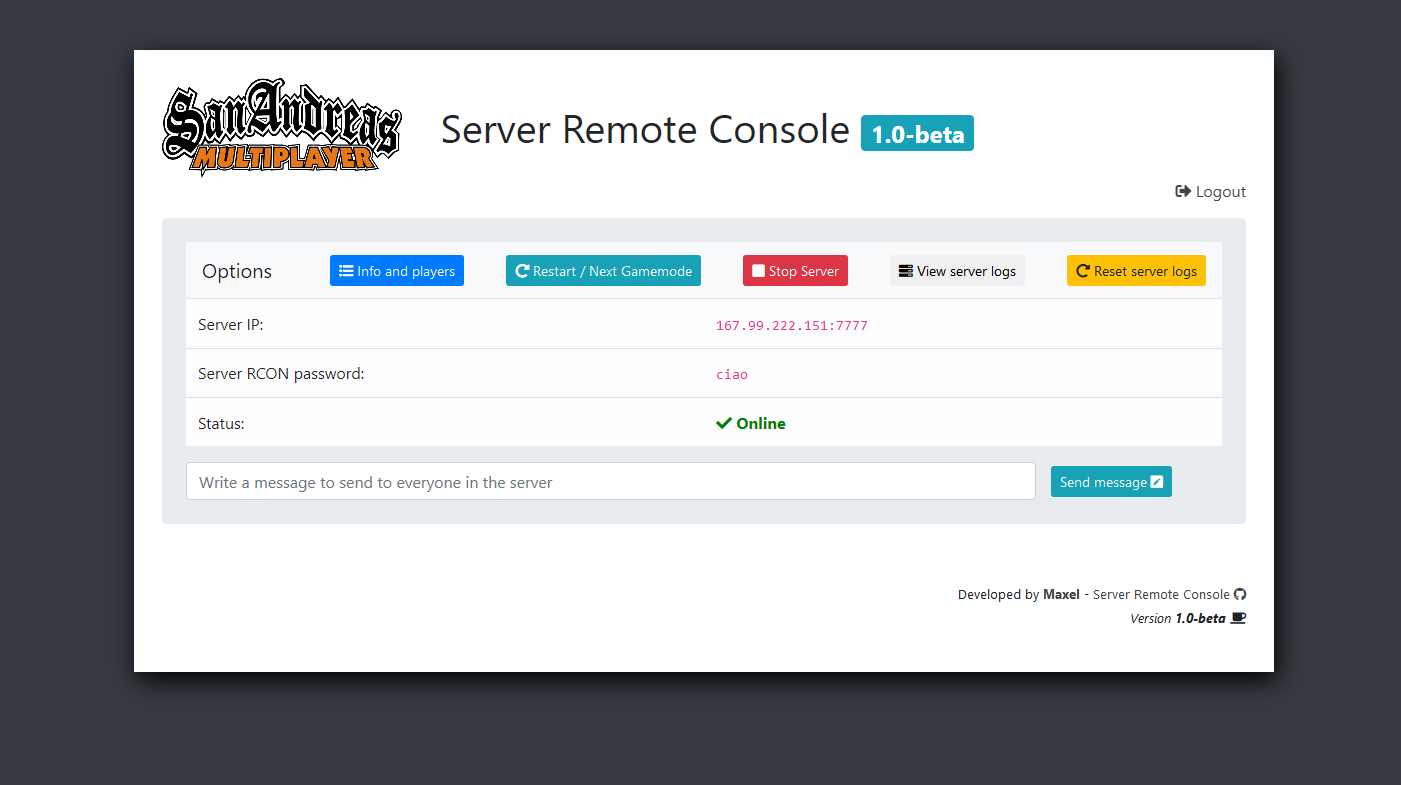Focus the message input field
This screenshot has height=785, width=1401.
click(611, 481)
